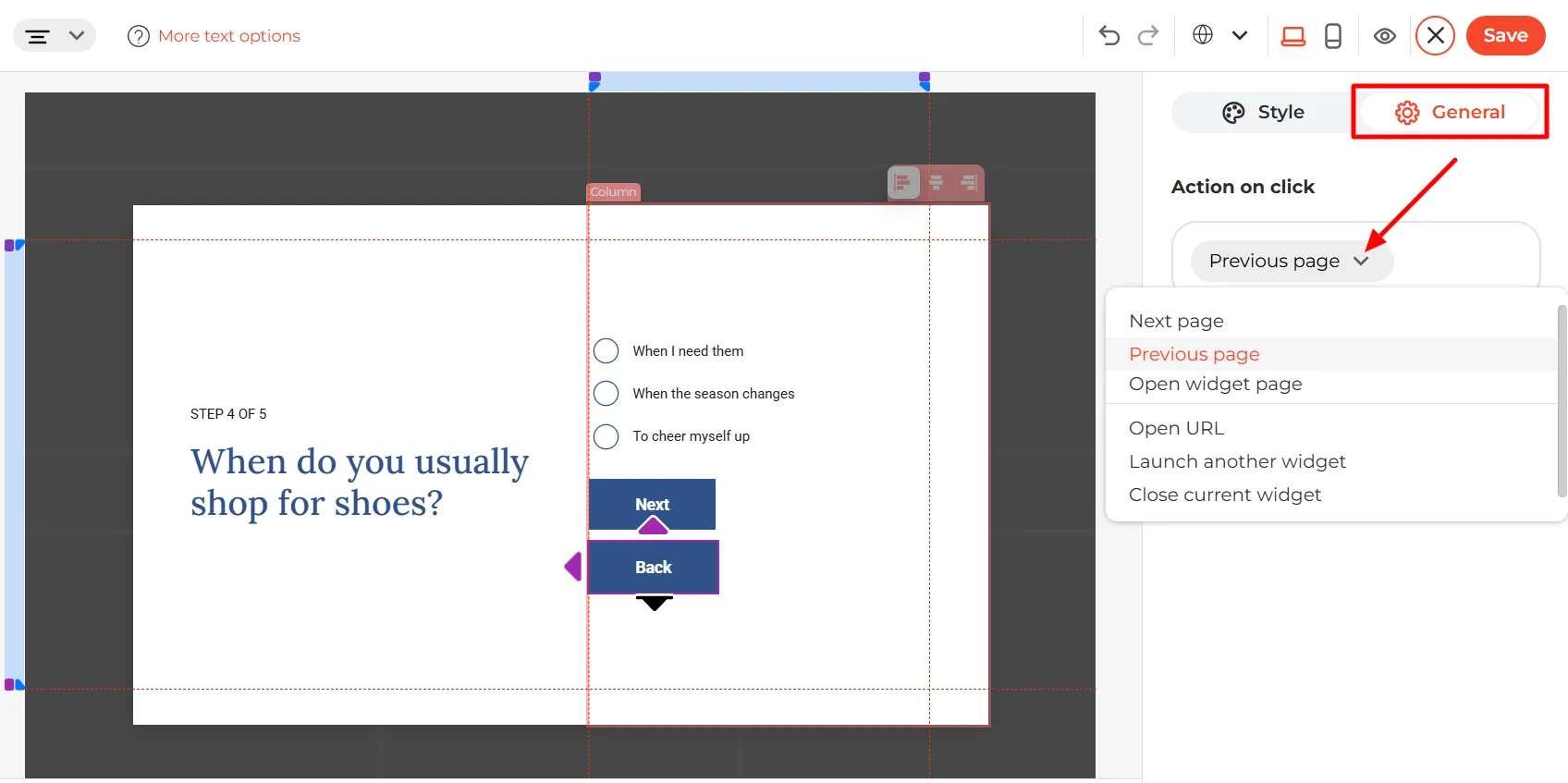Expand dropdown arrow beside globe icon

[x=1240, y=36]
